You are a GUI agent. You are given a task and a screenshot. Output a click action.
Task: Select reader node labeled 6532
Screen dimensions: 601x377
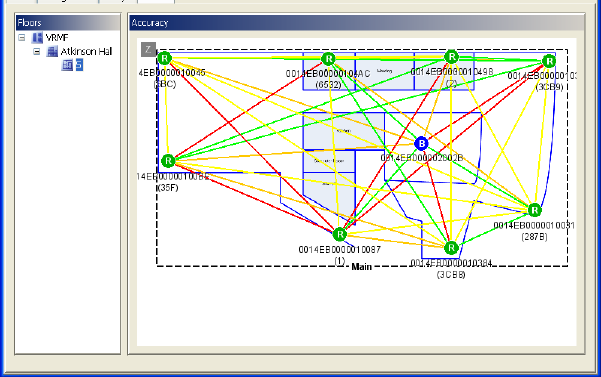click(x=328, y=59)
